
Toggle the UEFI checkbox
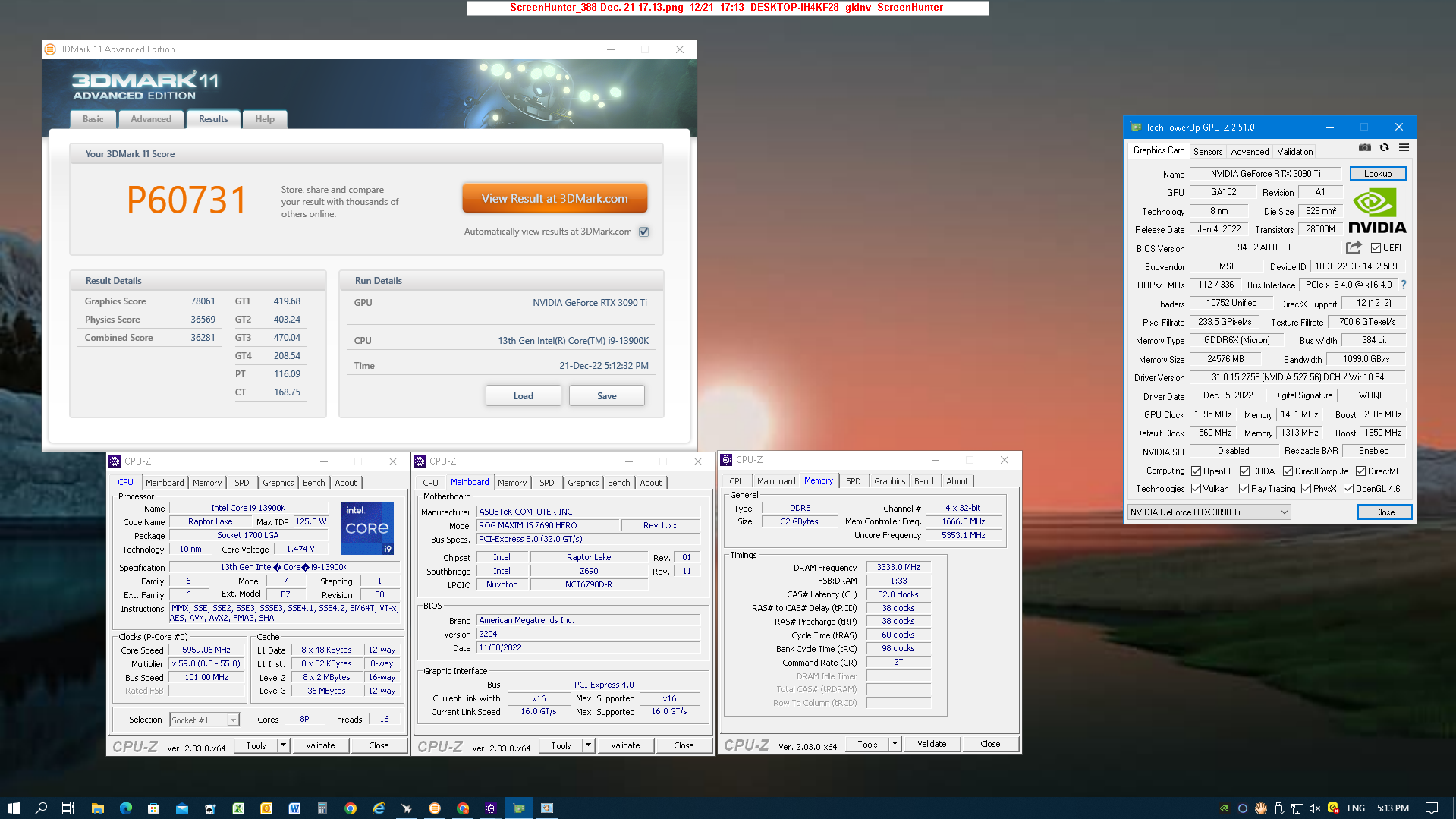[1376, 248]
